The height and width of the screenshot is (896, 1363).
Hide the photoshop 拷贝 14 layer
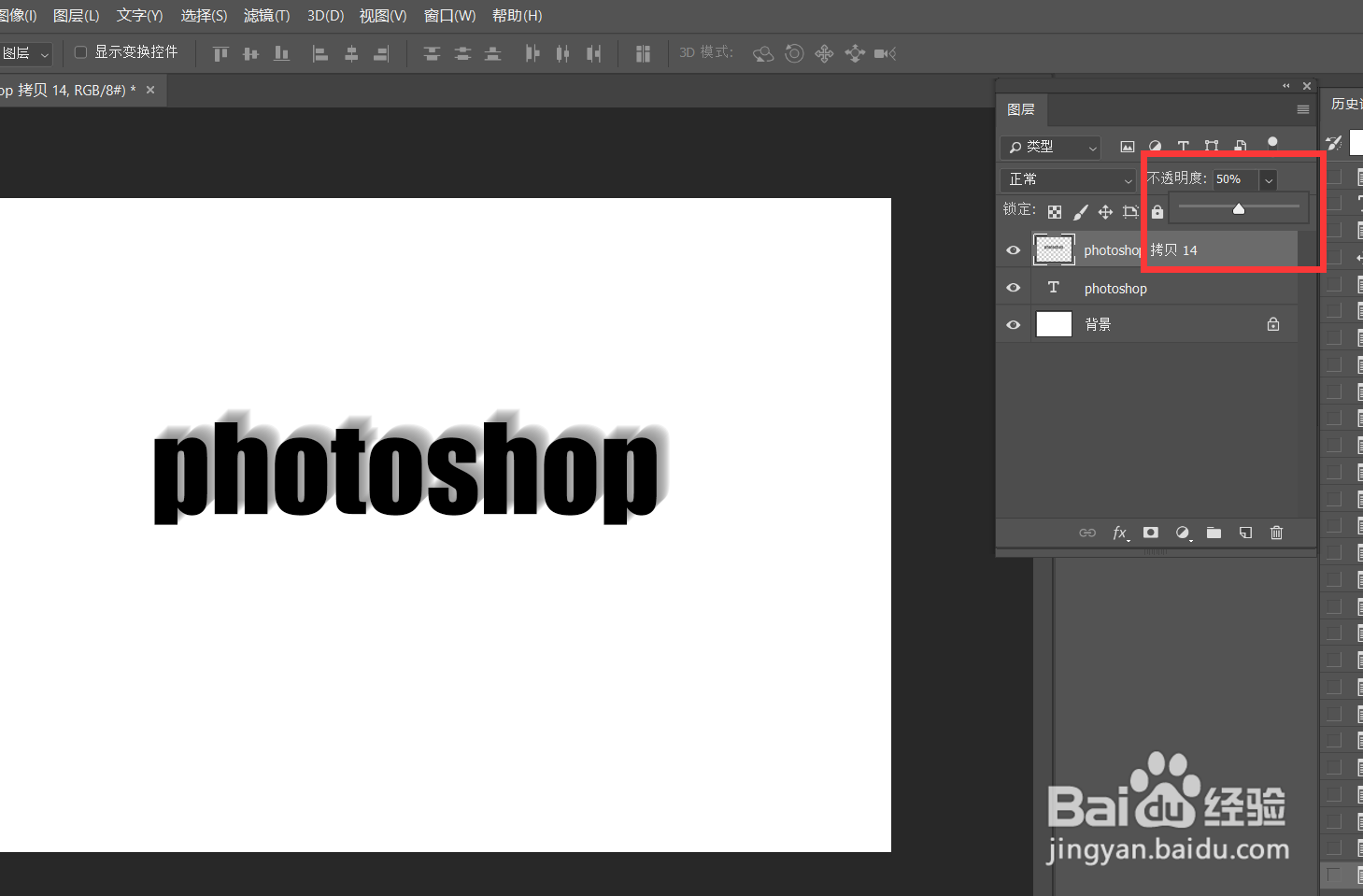click(1013, 250)
